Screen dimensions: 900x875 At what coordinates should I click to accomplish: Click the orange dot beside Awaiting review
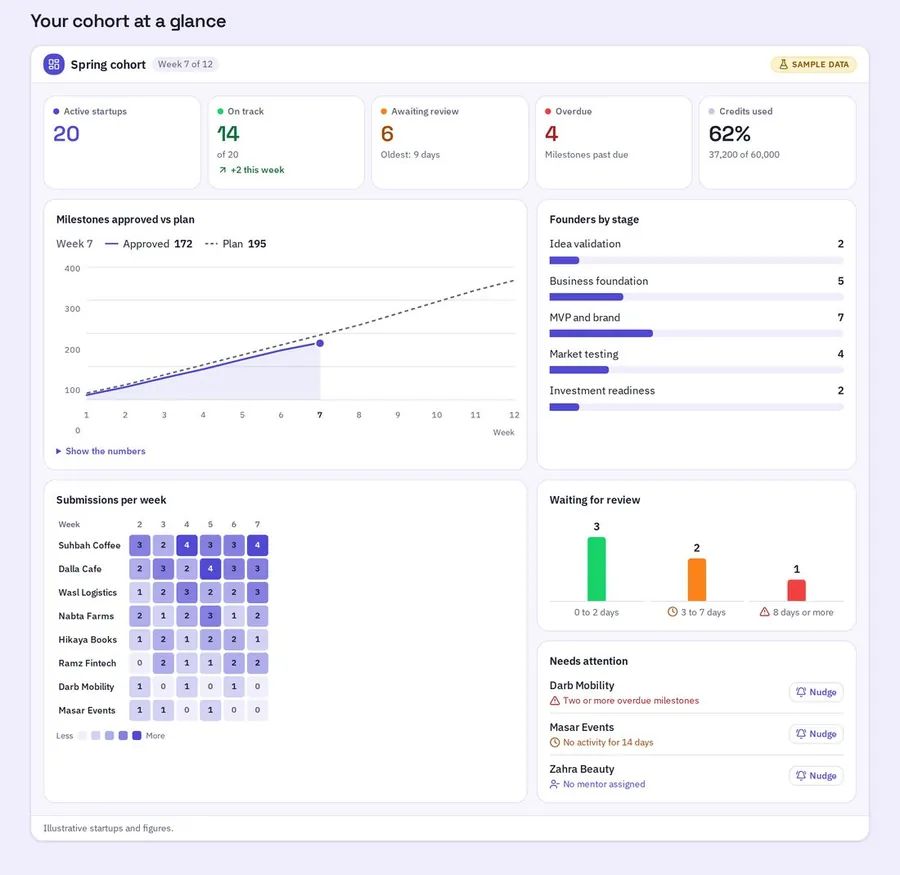pos(384,111)
